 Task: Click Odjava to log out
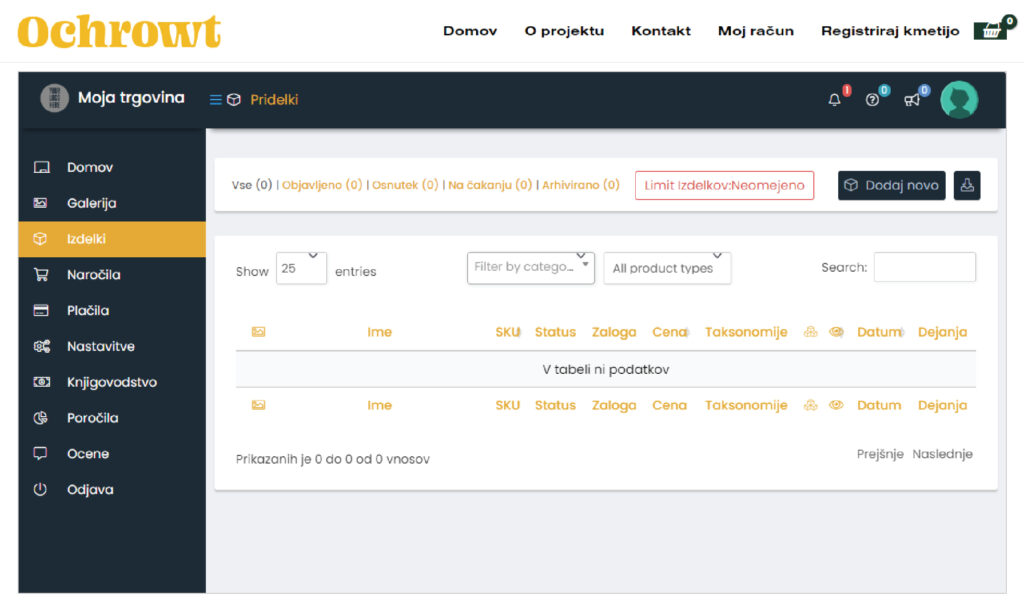click(x=112, y=490)
